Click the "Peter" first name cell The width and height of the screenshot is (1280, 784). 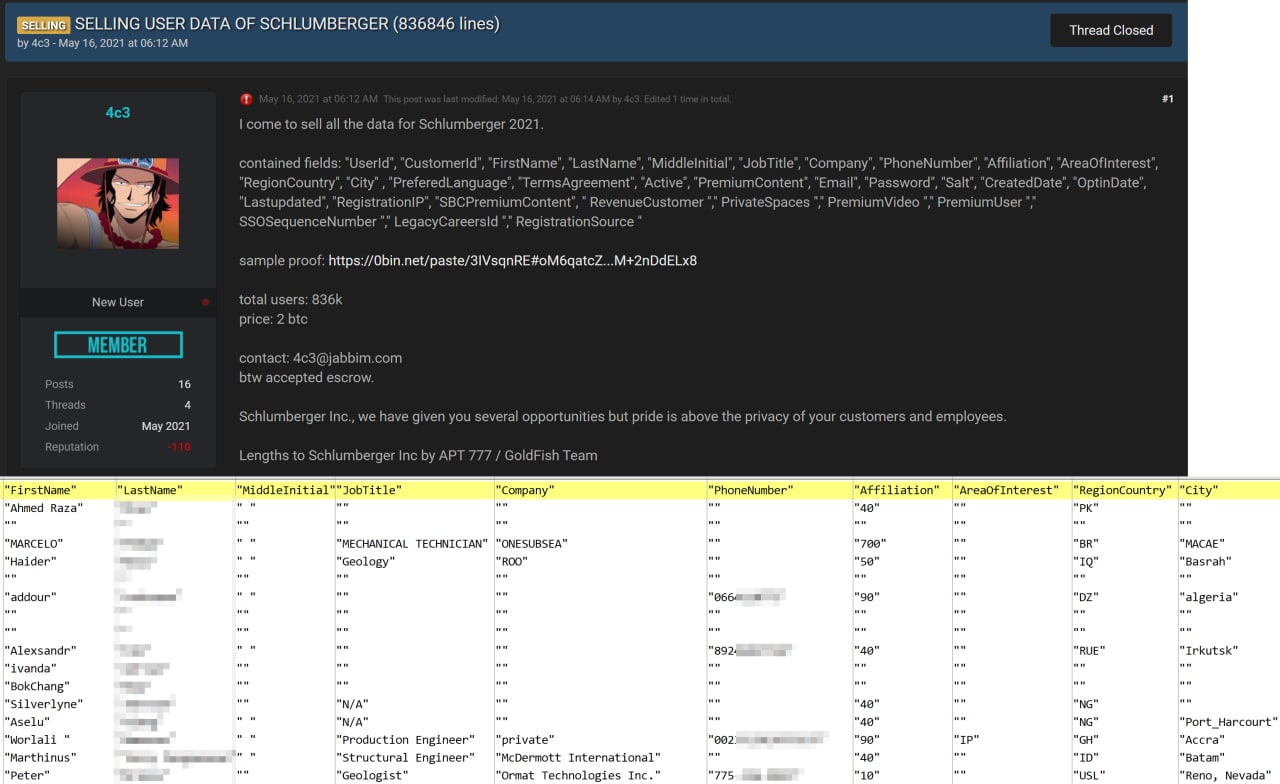(x=27, y=775)
